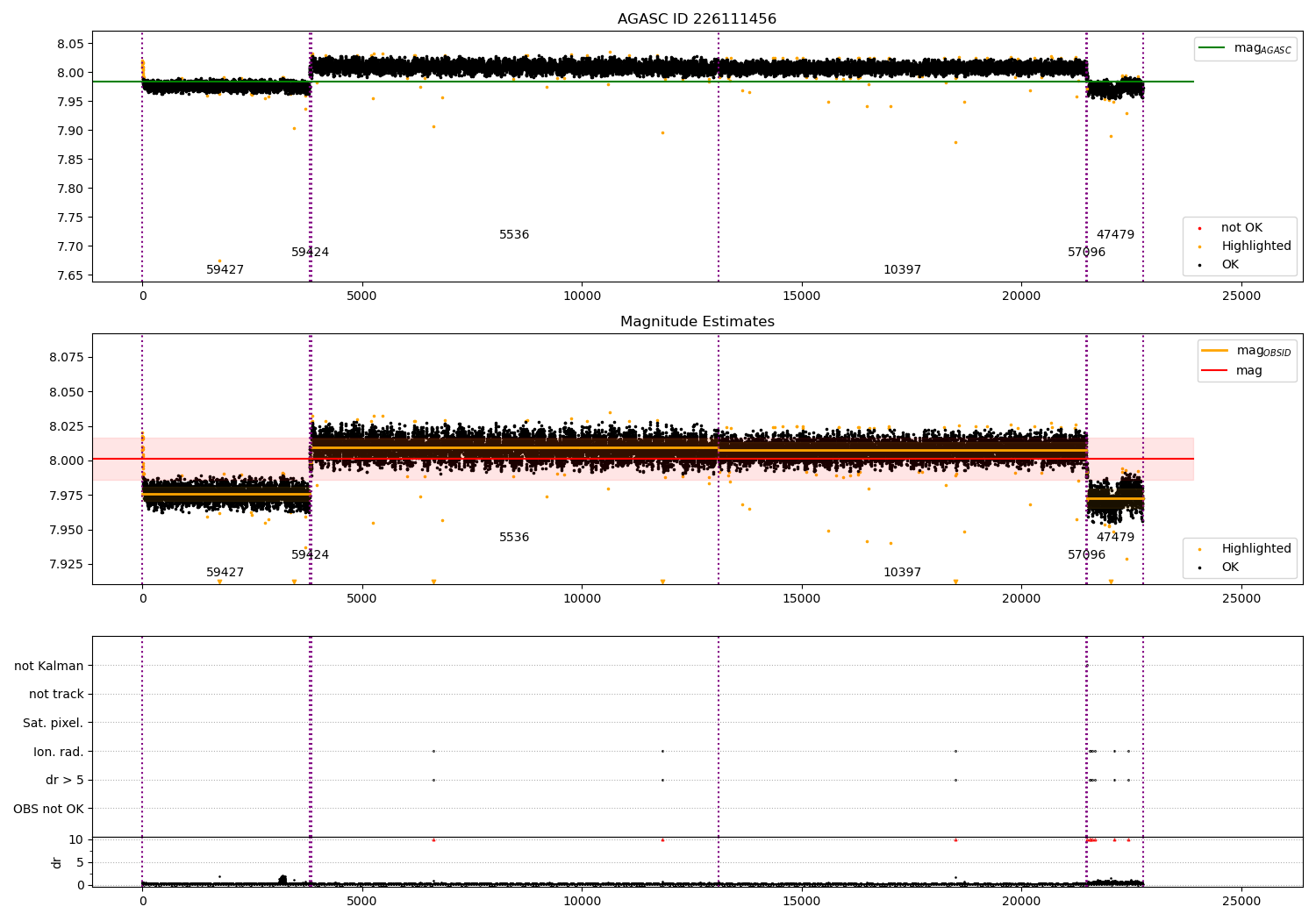Viewport: 1316px width, 921px height.
Task: Click OBSID label 47479 in Magnitude Estimates plot
Action: tap(1115, 538)
